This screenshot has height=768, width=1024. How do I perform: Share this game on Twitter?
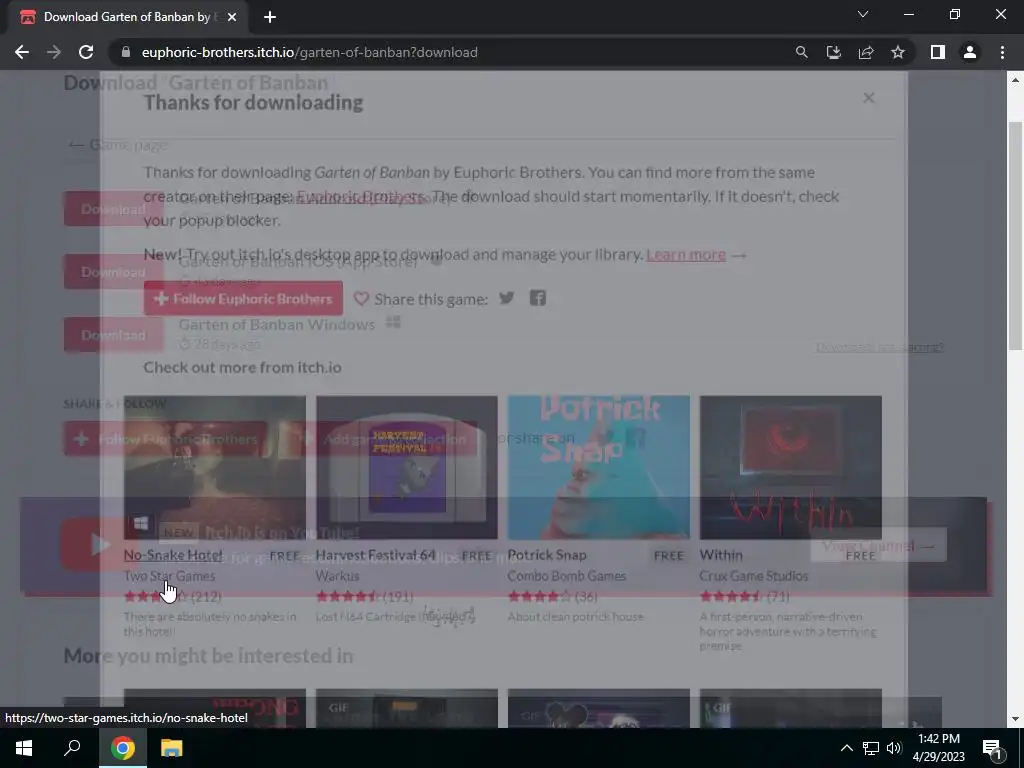pyautogui.click(x=507, y=298)
